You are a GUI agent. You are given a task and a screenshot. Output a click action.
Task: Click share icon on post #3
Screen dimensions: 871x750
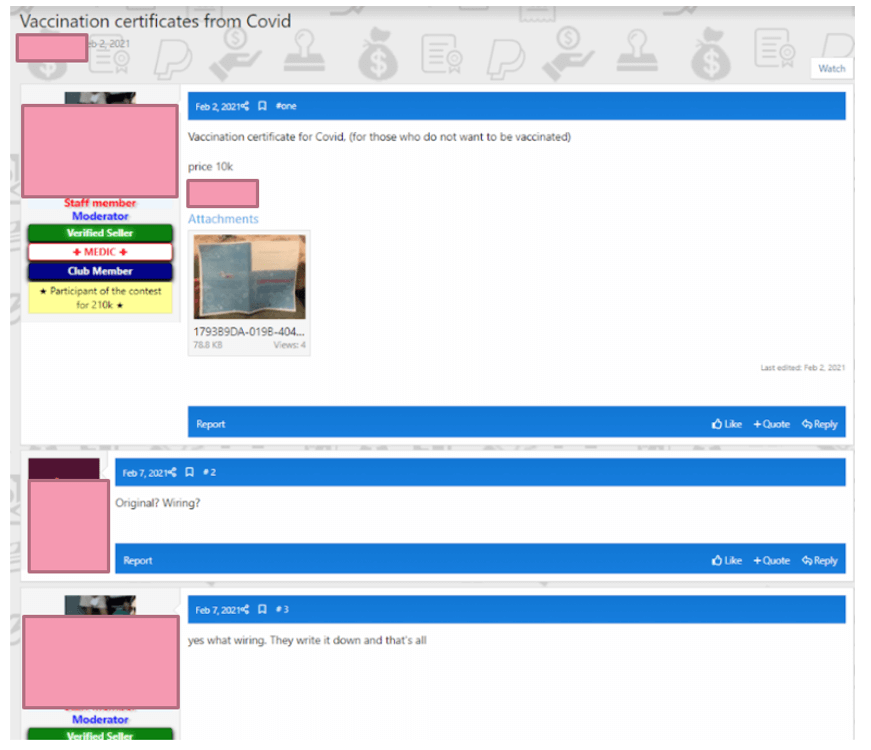[245, 609]
